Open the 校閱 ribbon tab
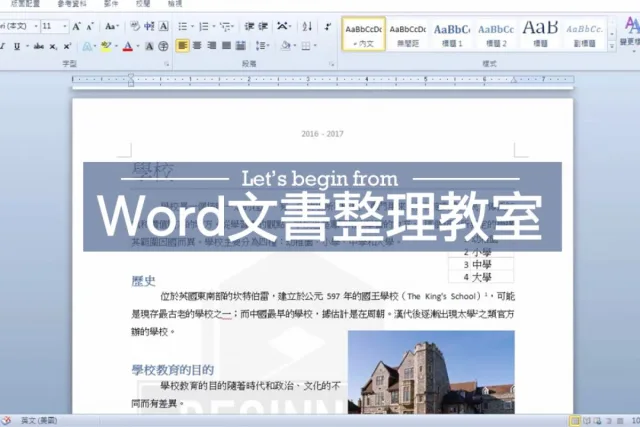Viewport: 640px width, 427px height. (x=143, y=4)
